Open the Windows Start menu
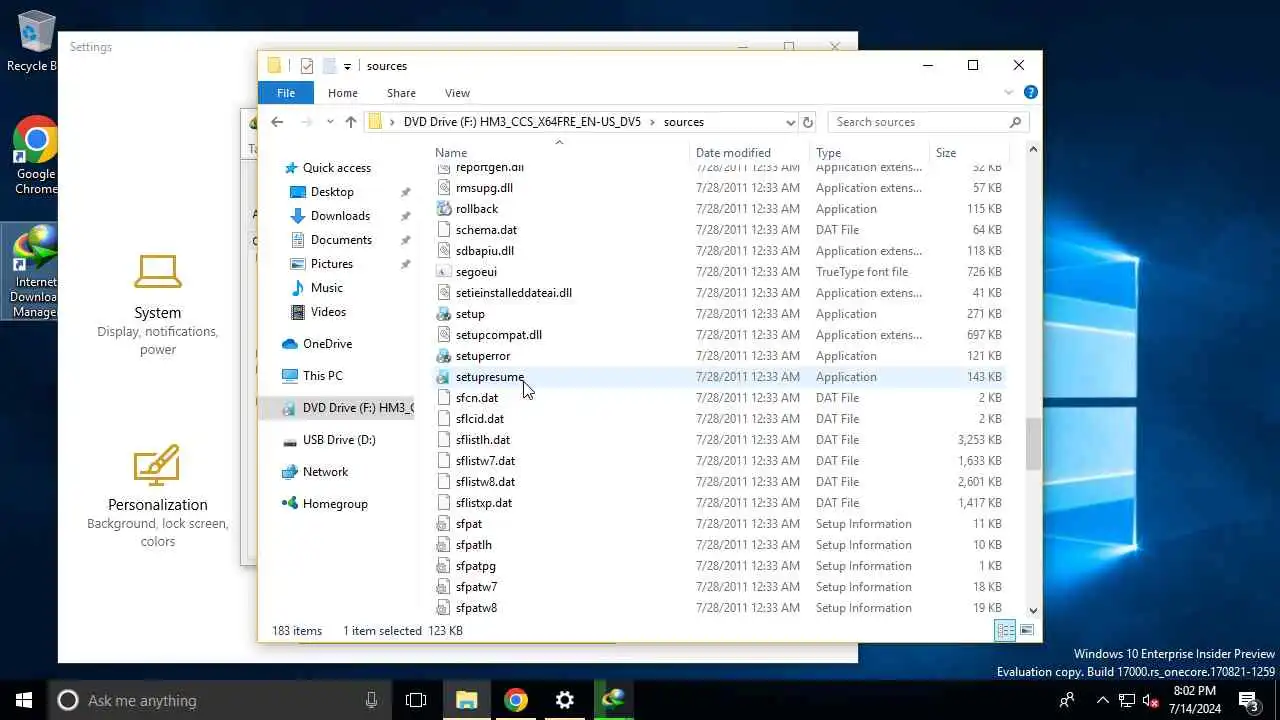 [x=24, y=700]
